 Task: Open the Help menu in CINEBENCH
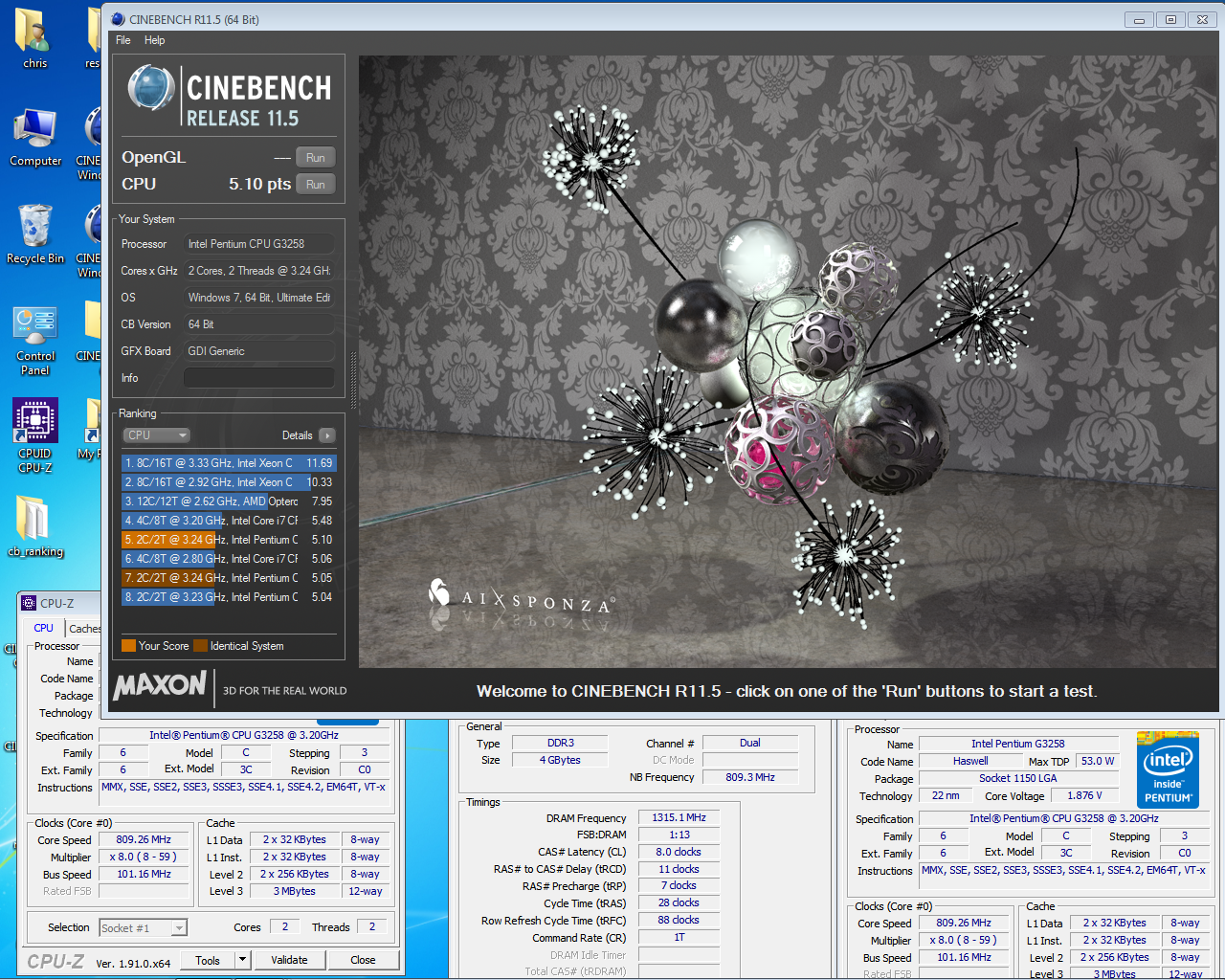tap(154, 40)
